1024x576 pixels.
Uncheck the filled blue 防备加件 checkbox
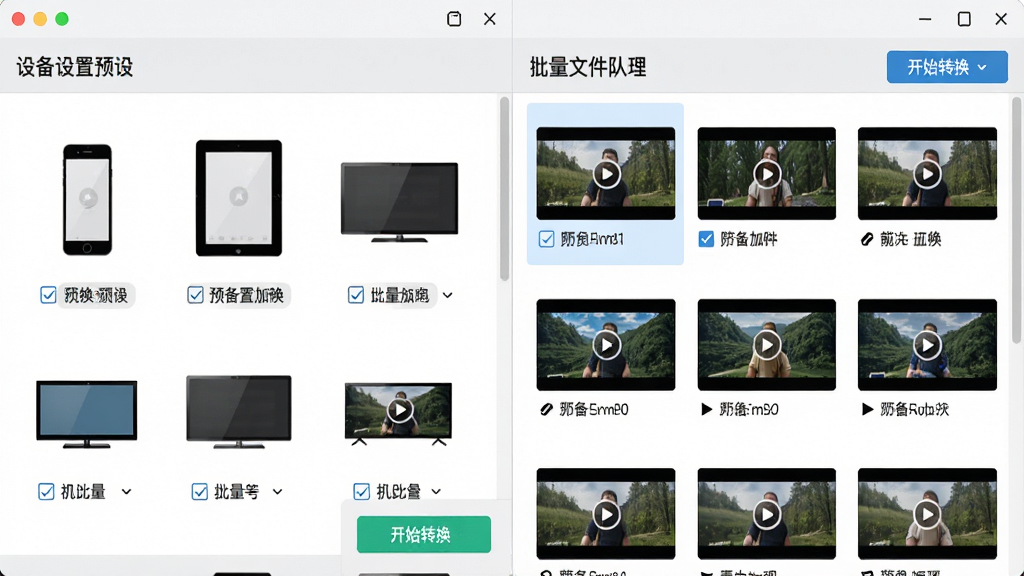point(706,239)
